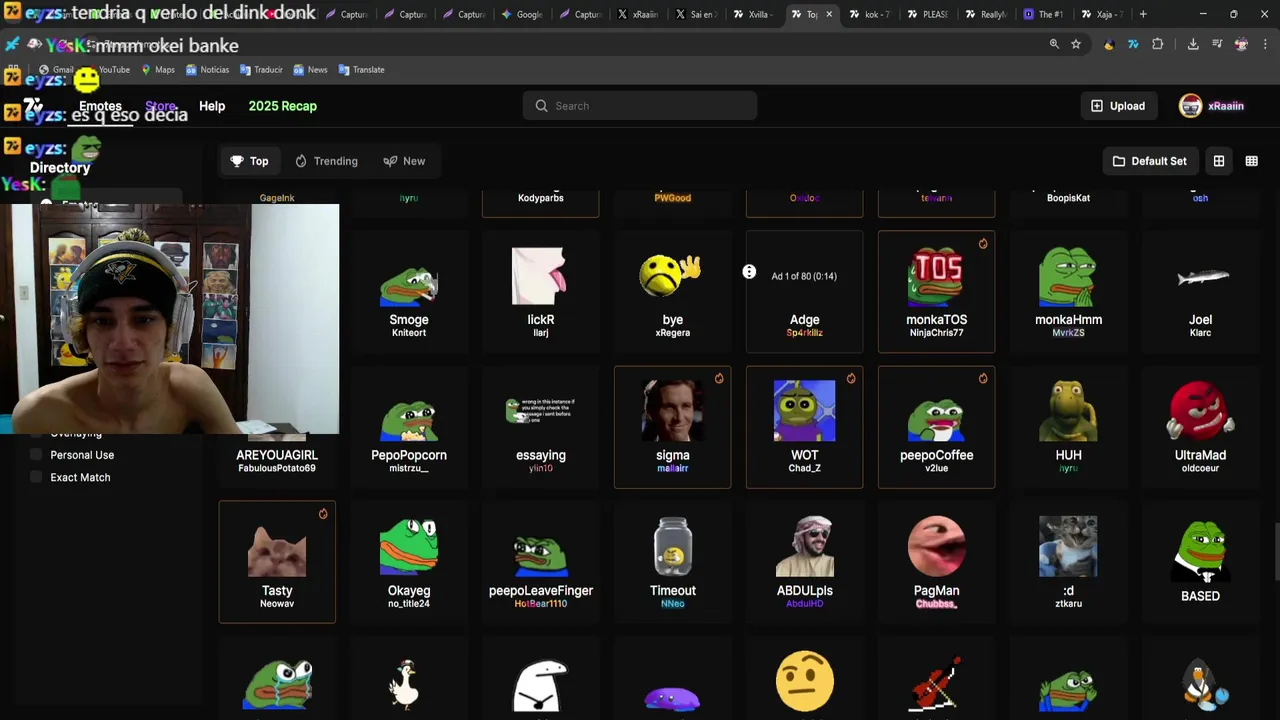
Task: Enable the Personal Use checkbox
Action: point(37,455)
